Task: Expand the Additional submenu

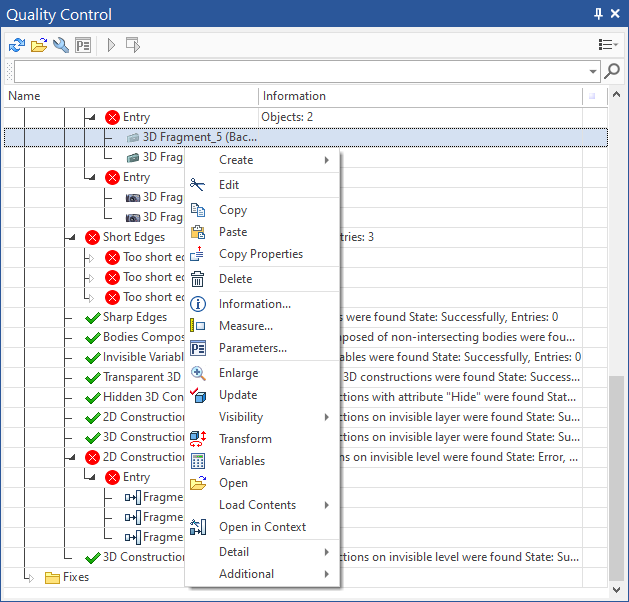Action: click(x=262, y=574)
